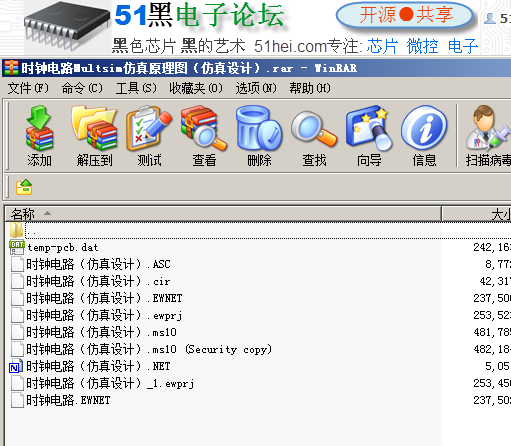Viewport: 511px width, 446px height.
Task: Select file temp-pcb.dat
Action: coord(63,248)
